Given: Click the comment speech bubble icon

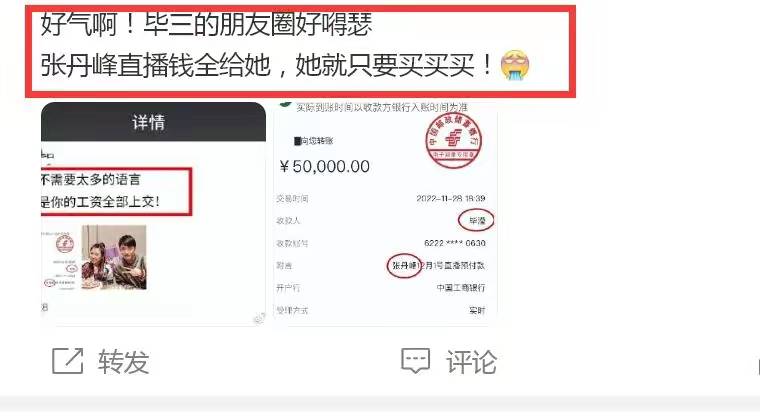Looking at the screenshot, I should point(415,361).
